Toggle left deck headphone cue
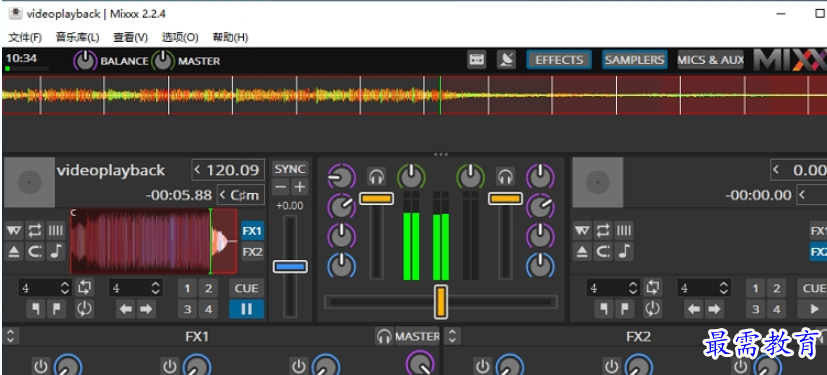Viewport: 827px width, 375px height. 377,176
